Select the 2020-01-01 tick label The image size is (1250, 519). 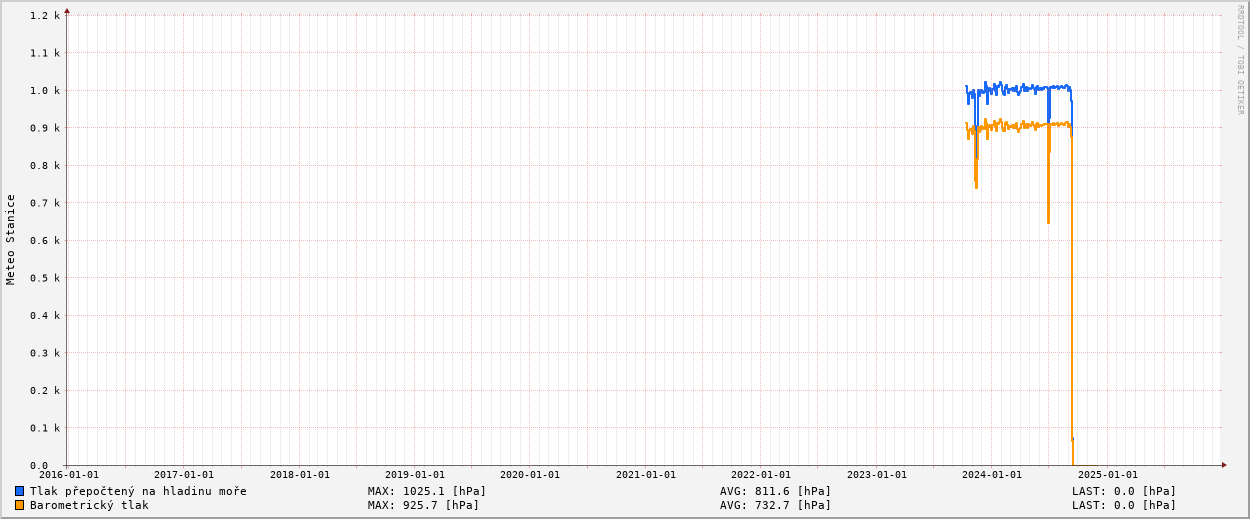coord(530,475)
